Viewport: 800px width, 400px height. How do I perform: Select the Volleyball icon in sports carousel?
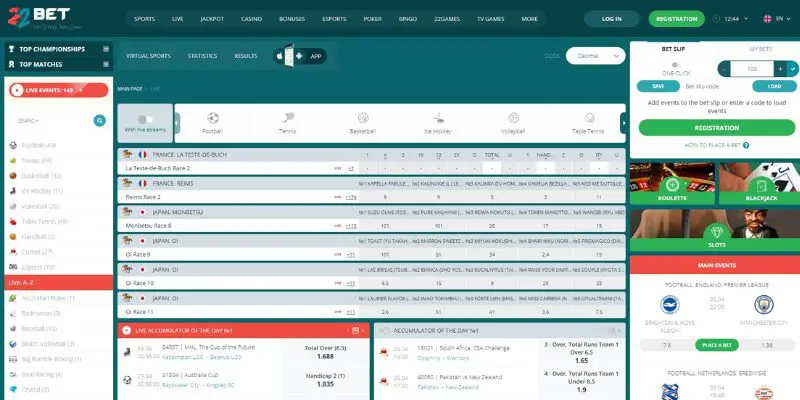(x=513, y=118)
